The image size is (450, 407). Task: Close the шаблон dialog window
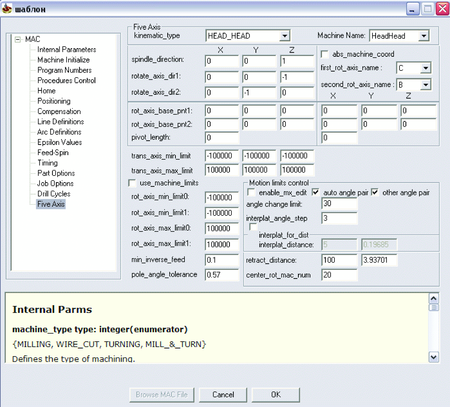[443, 9]
